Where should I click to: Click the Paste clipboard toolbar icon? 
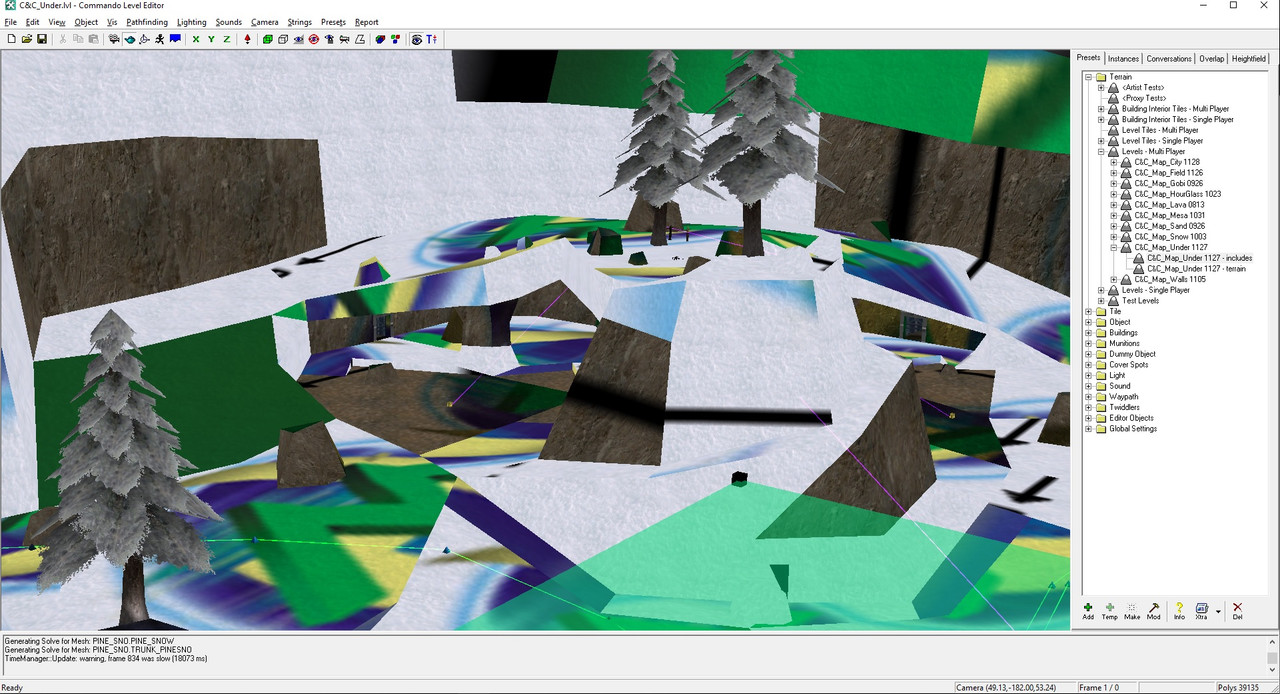pyautogui.click(x=93, y=39)
